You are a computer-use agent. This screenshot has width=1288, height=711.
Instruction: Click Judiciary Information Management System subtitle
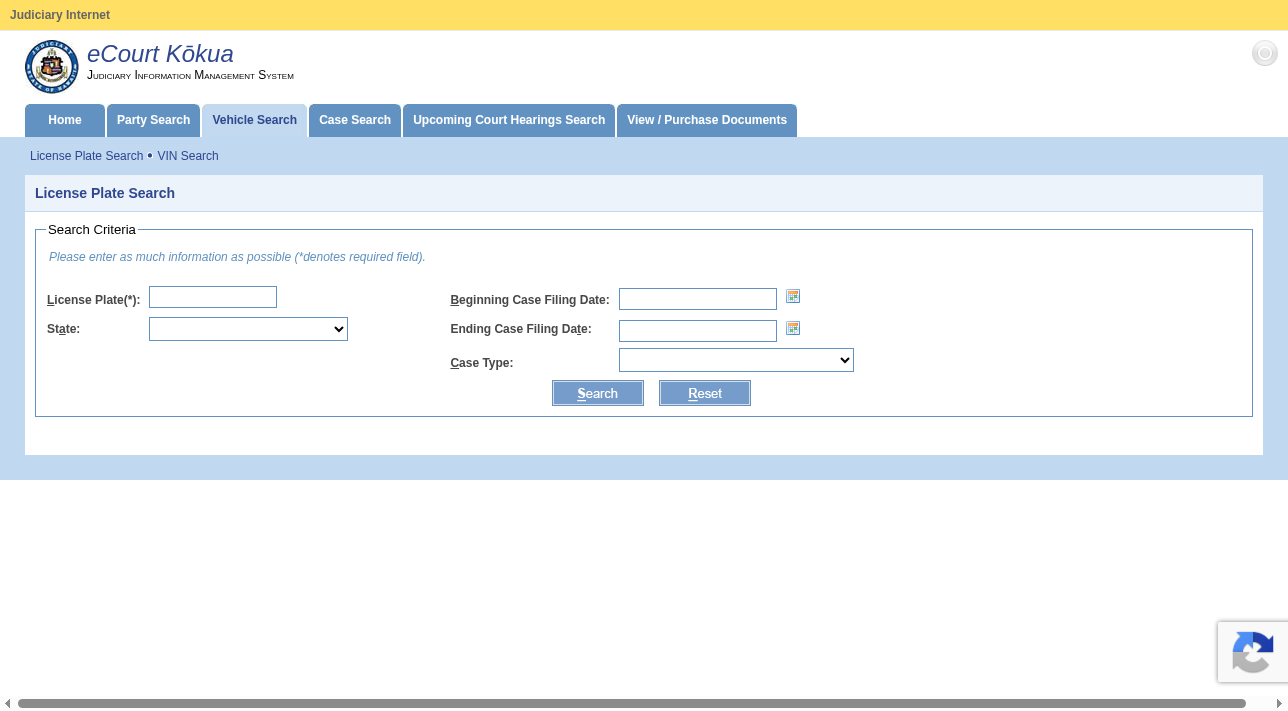(x=190, y=75)
